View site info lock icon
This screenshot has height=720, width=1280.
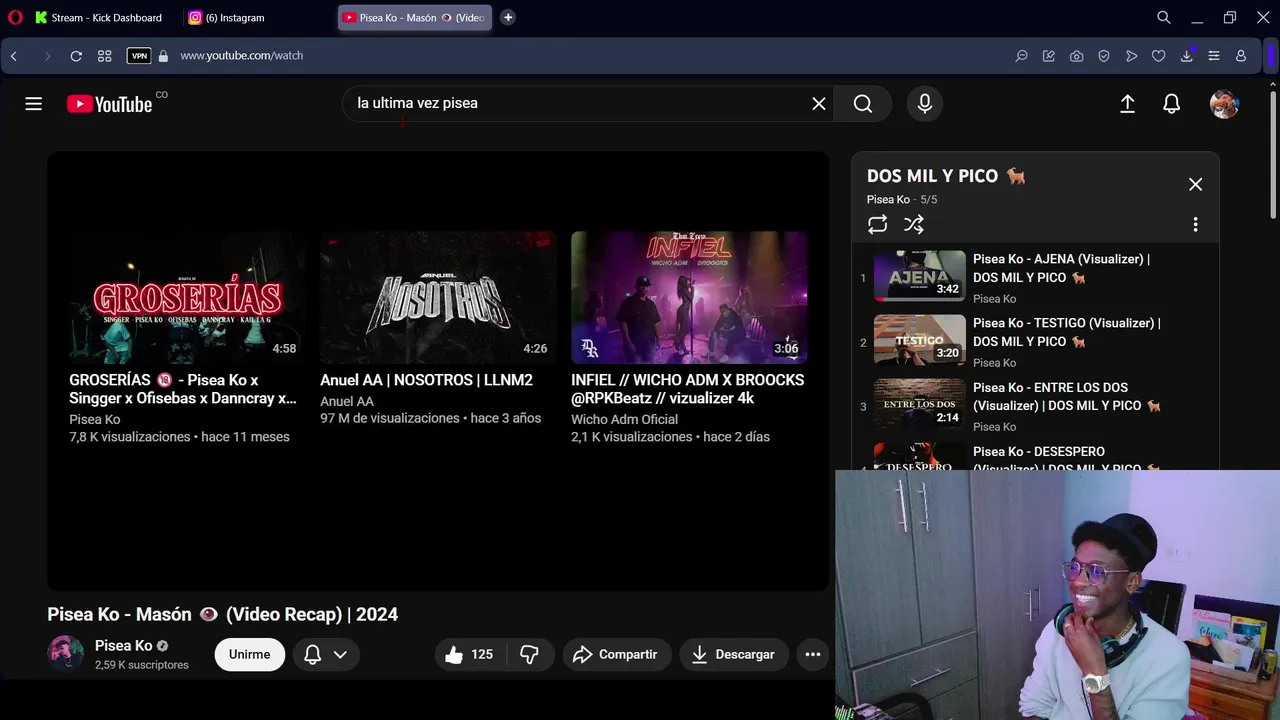164,56
